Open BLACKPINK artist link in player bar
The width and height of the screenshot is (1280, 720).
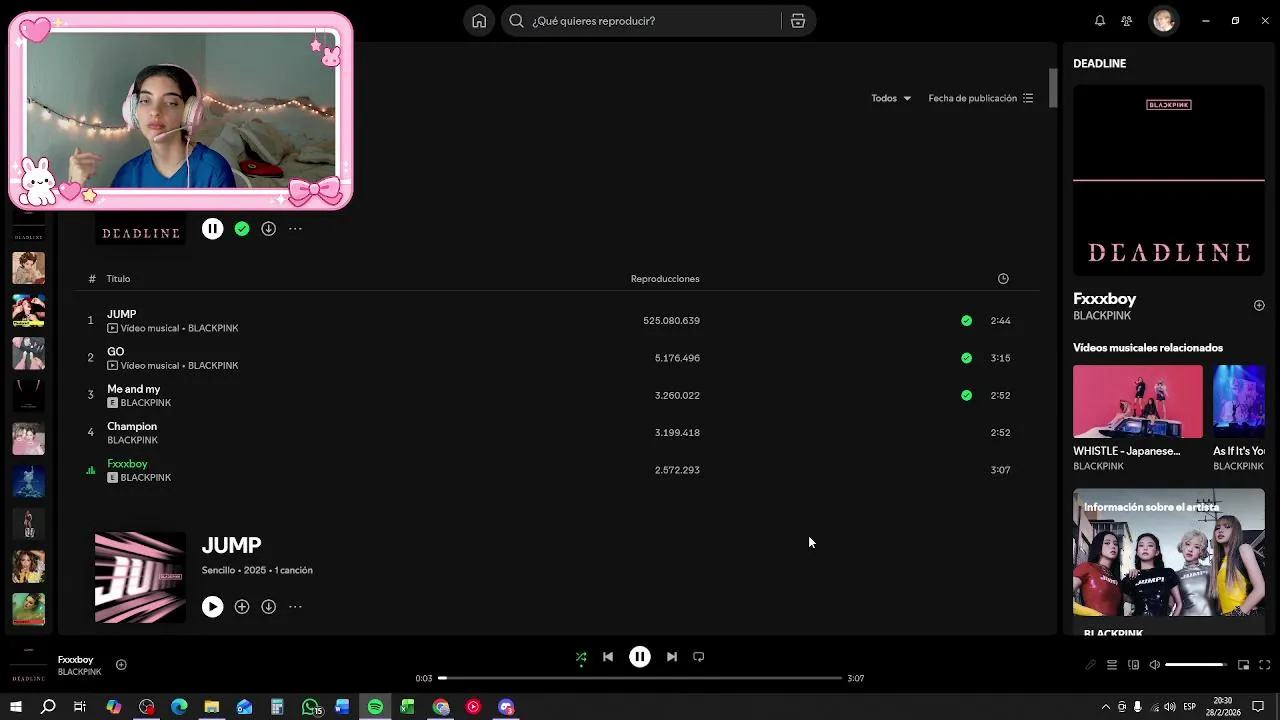79,672
